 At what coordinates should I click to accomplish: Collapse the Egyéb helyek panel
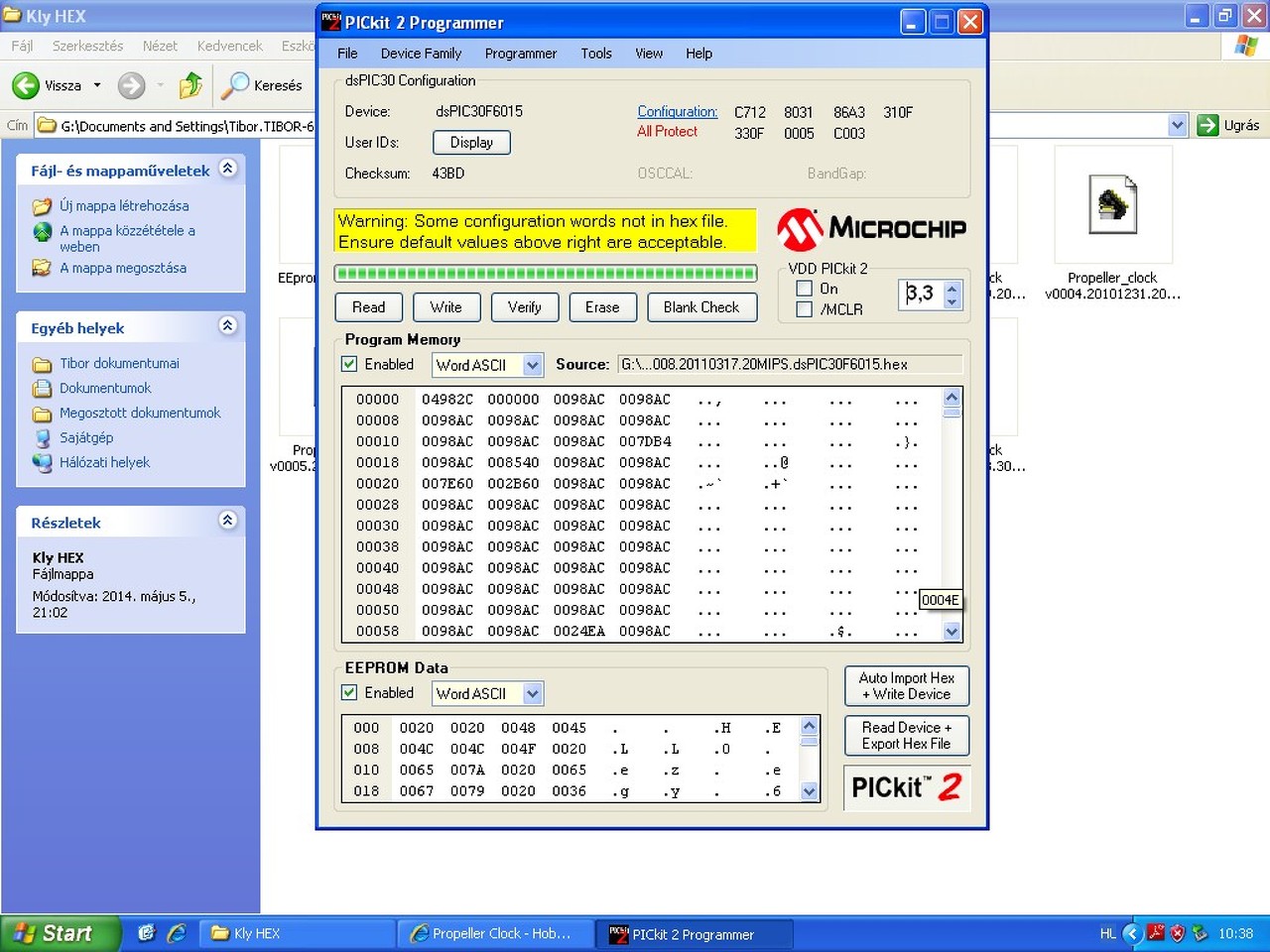[x=227, y=326]
